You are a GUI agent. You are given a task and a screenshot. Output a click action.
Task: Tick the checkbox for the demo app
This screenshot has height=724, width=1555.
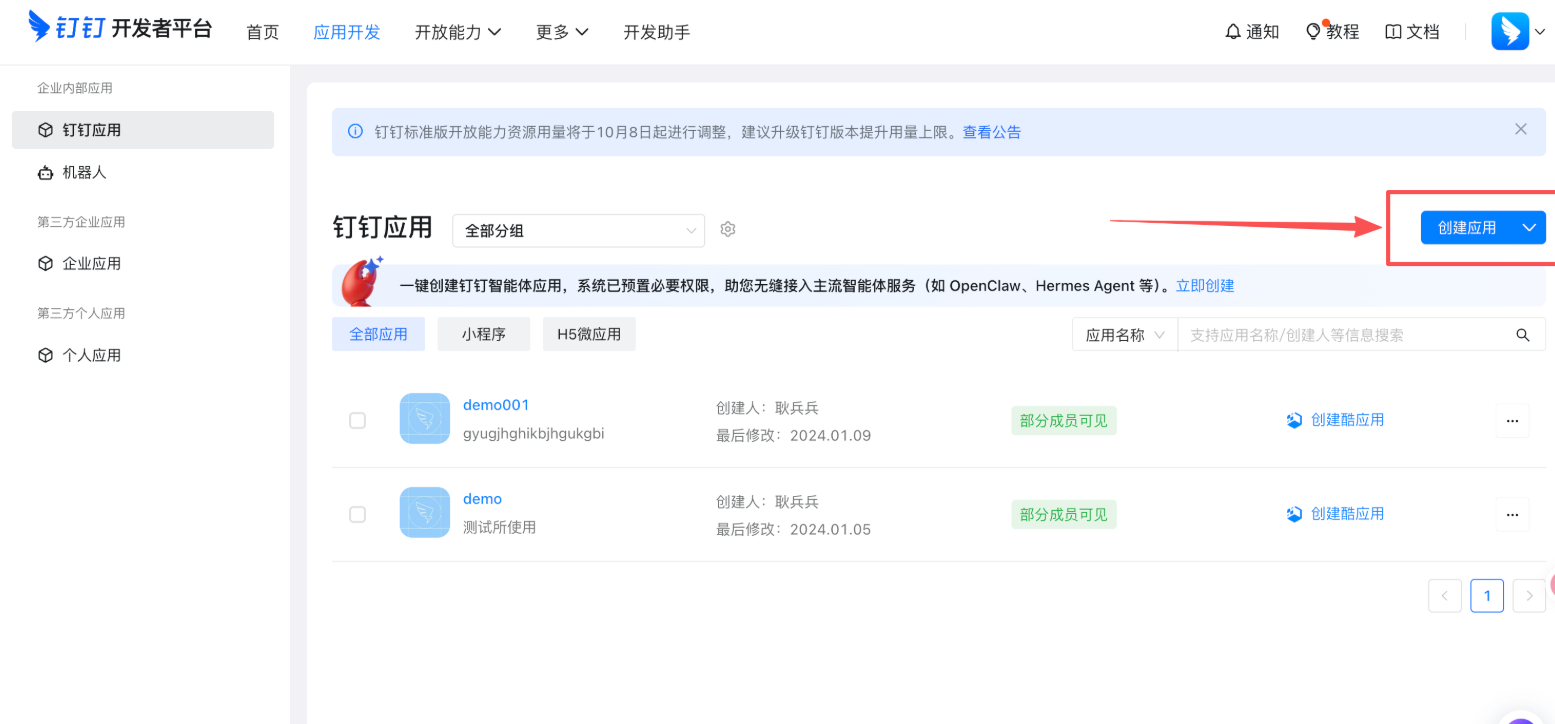pos(357,514)
